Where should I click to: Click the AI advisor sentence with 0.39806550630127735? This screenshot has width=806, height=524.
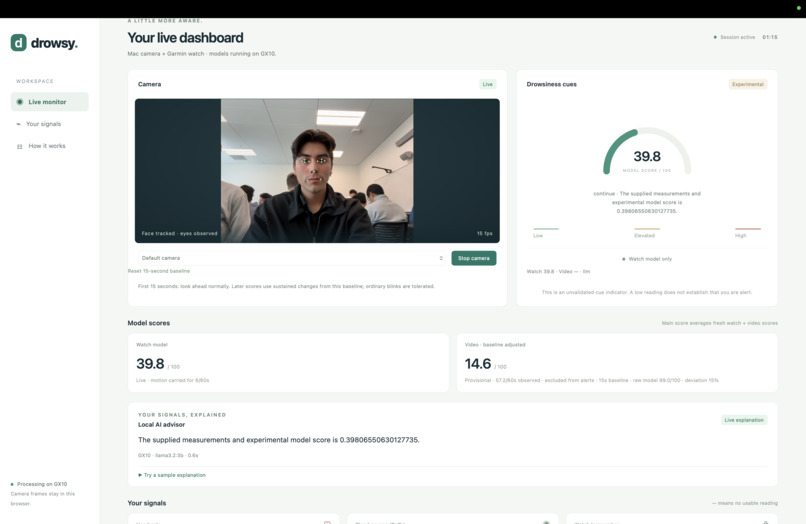279,440
